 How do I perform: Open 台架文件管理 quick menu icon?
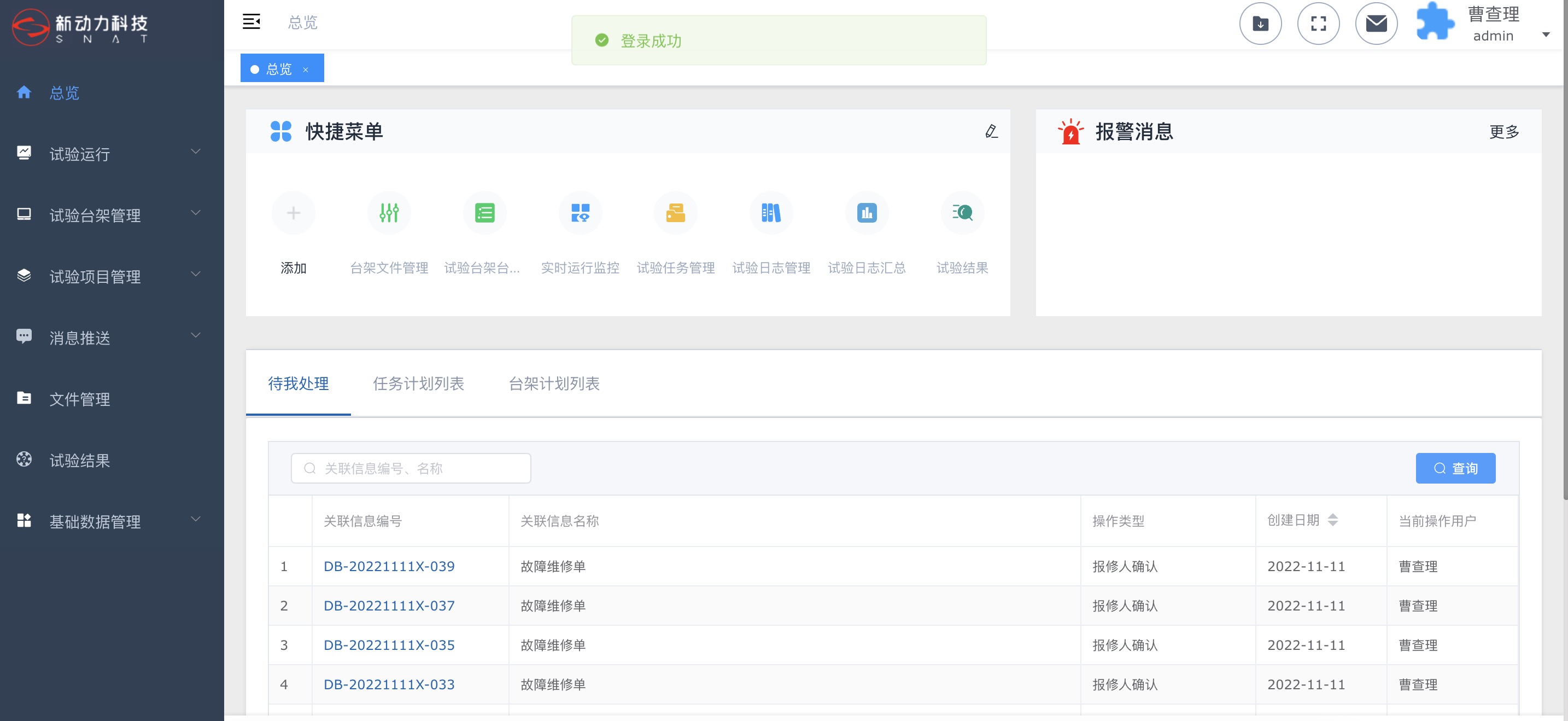click(389, 213)
